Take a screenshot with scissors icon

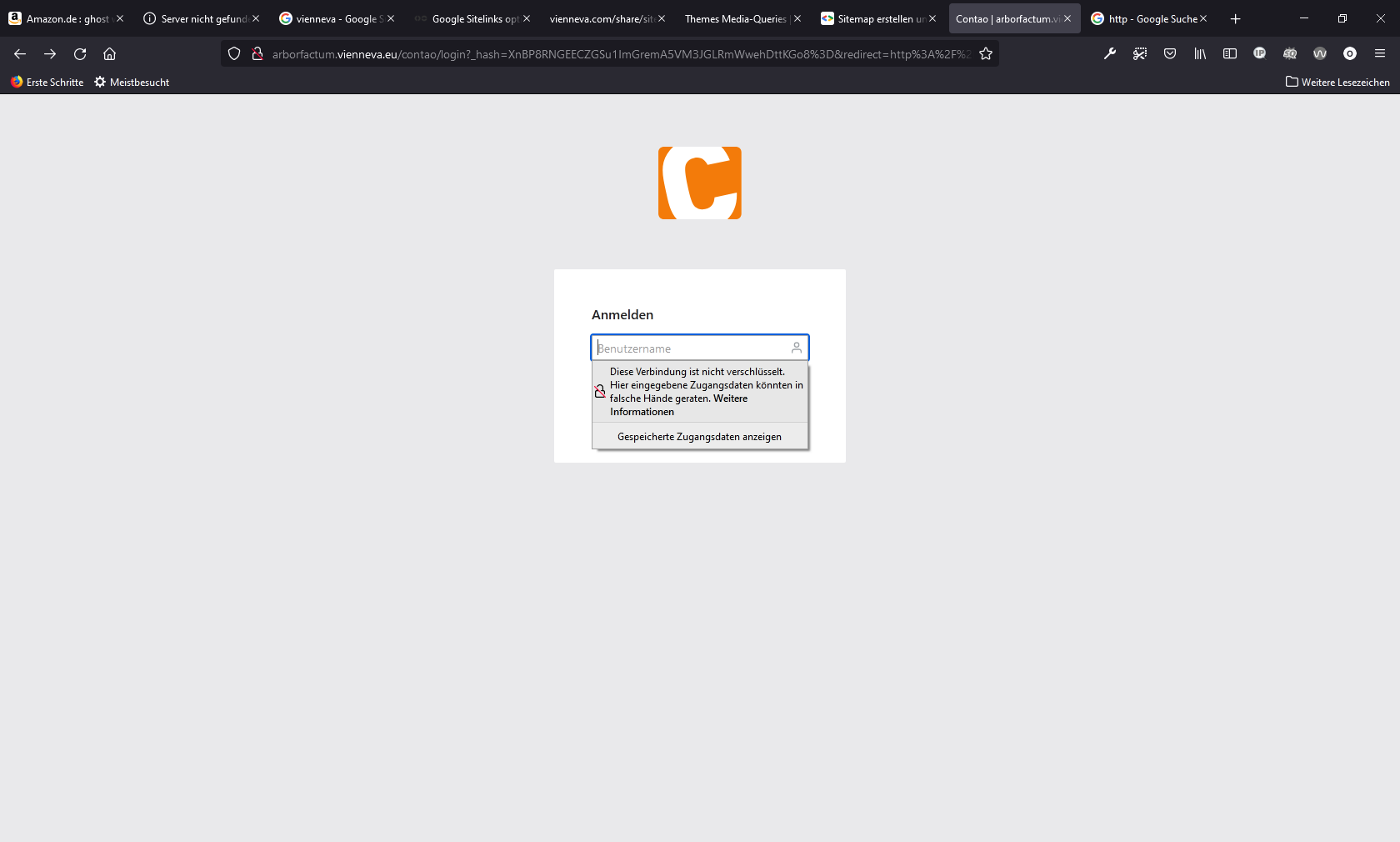[x=1140, y=54]
